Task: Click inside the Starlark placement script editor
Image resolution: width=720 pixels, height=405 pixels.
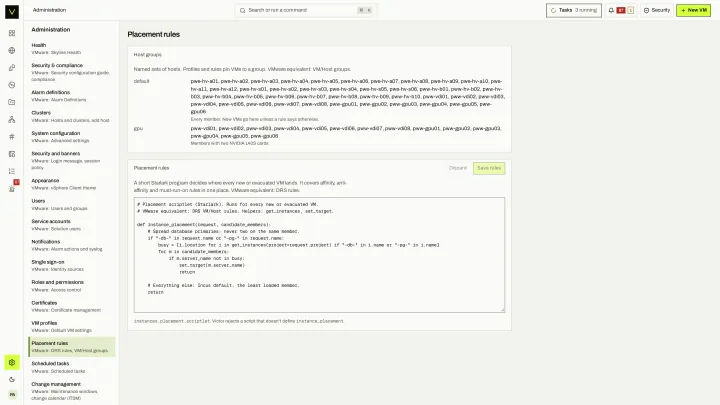Action: [319, 255]
